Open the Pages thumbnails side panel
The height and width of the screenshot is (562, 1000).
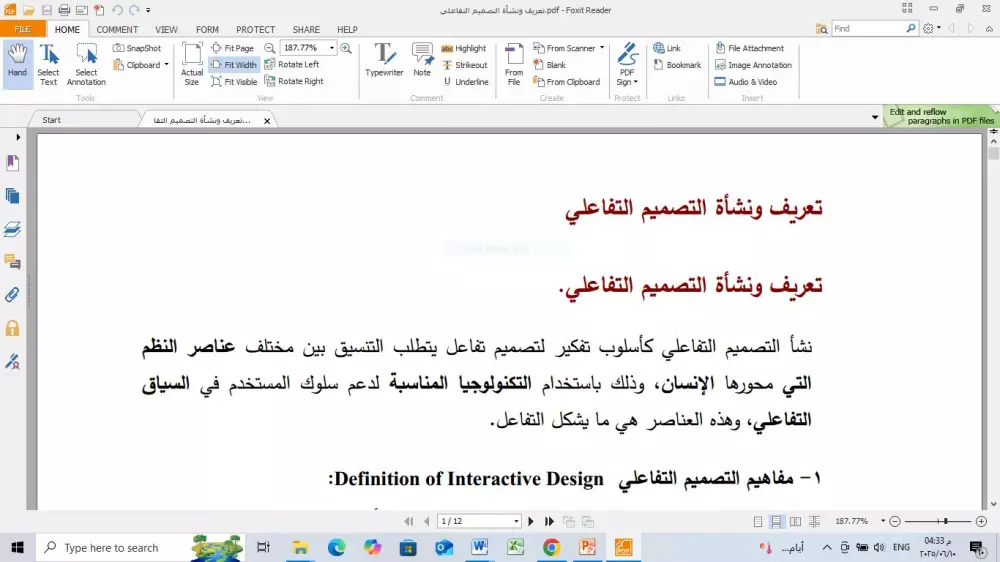pyautogui.click(x=12, y=196)
